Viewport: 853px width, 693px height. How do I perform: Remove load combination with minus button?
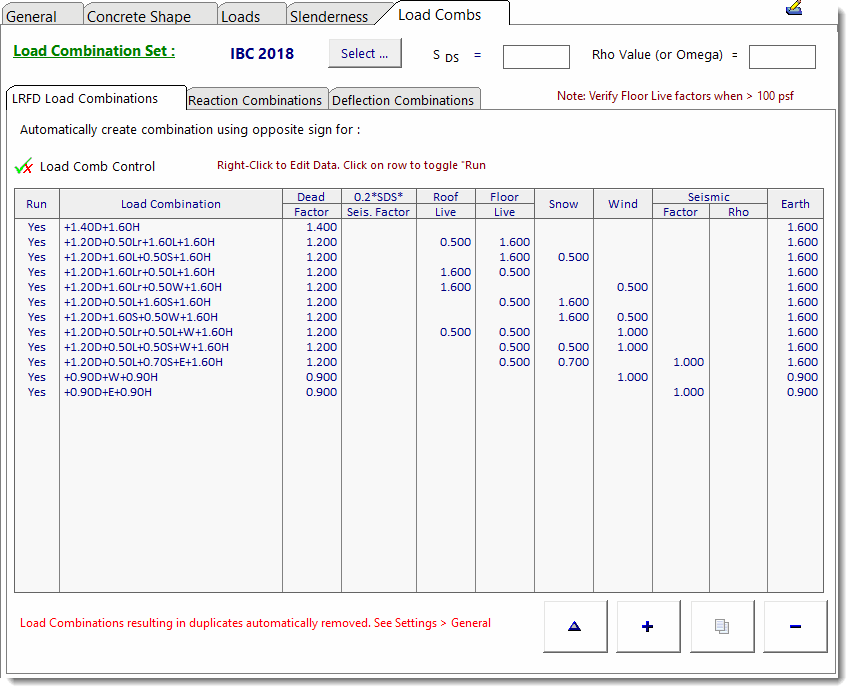pyautogui.click(x=795, y=626)
